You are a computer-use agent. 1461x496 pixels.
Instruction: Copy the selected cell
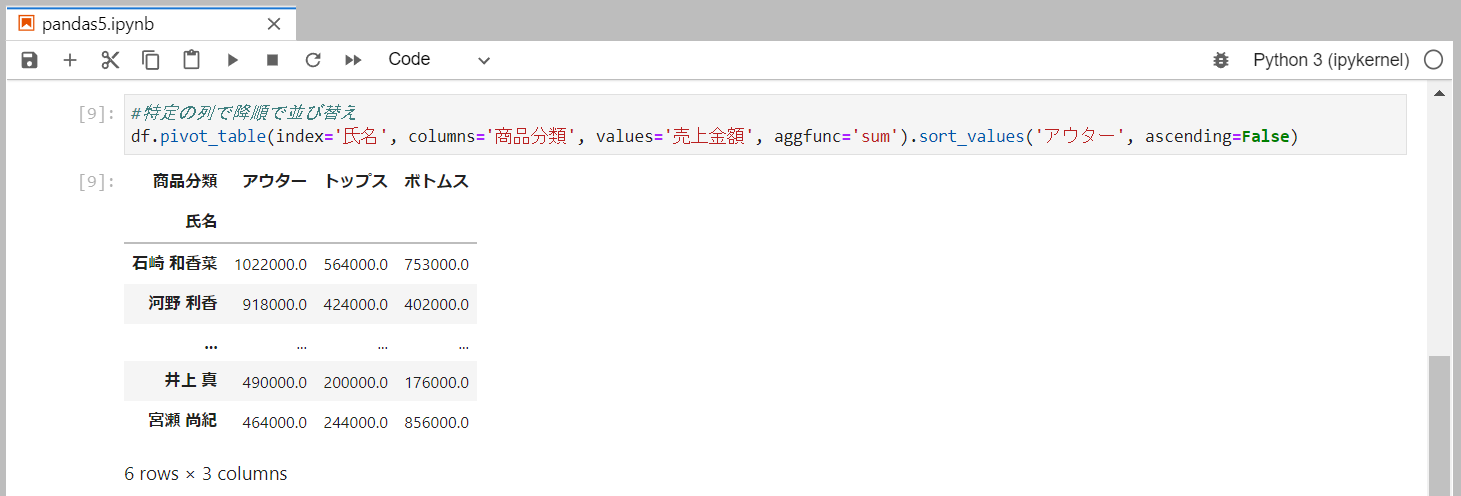tap(151, 60)
